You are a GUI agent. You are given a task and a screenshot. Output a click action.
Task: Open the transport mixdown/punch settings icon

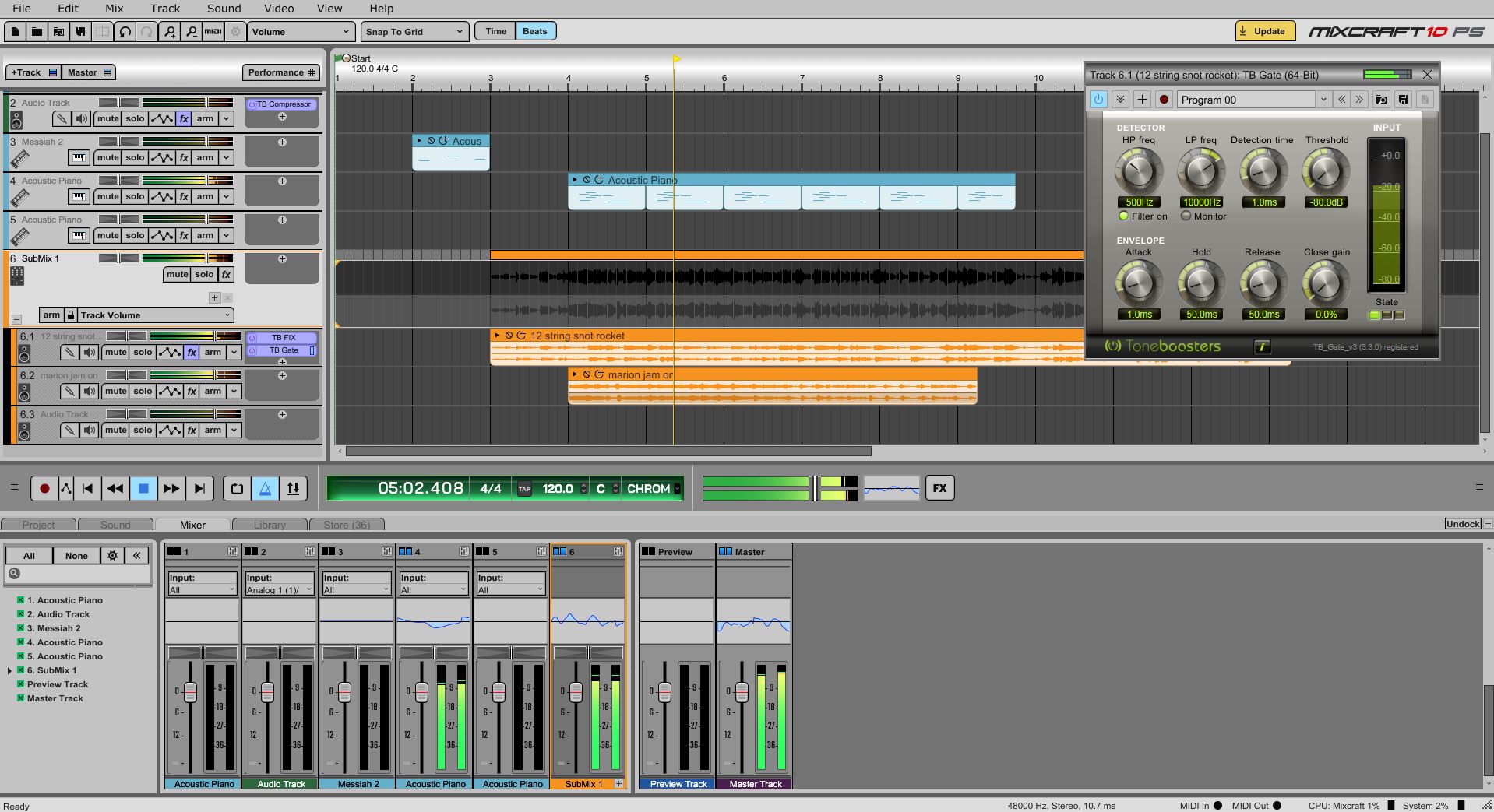point(293,489)
